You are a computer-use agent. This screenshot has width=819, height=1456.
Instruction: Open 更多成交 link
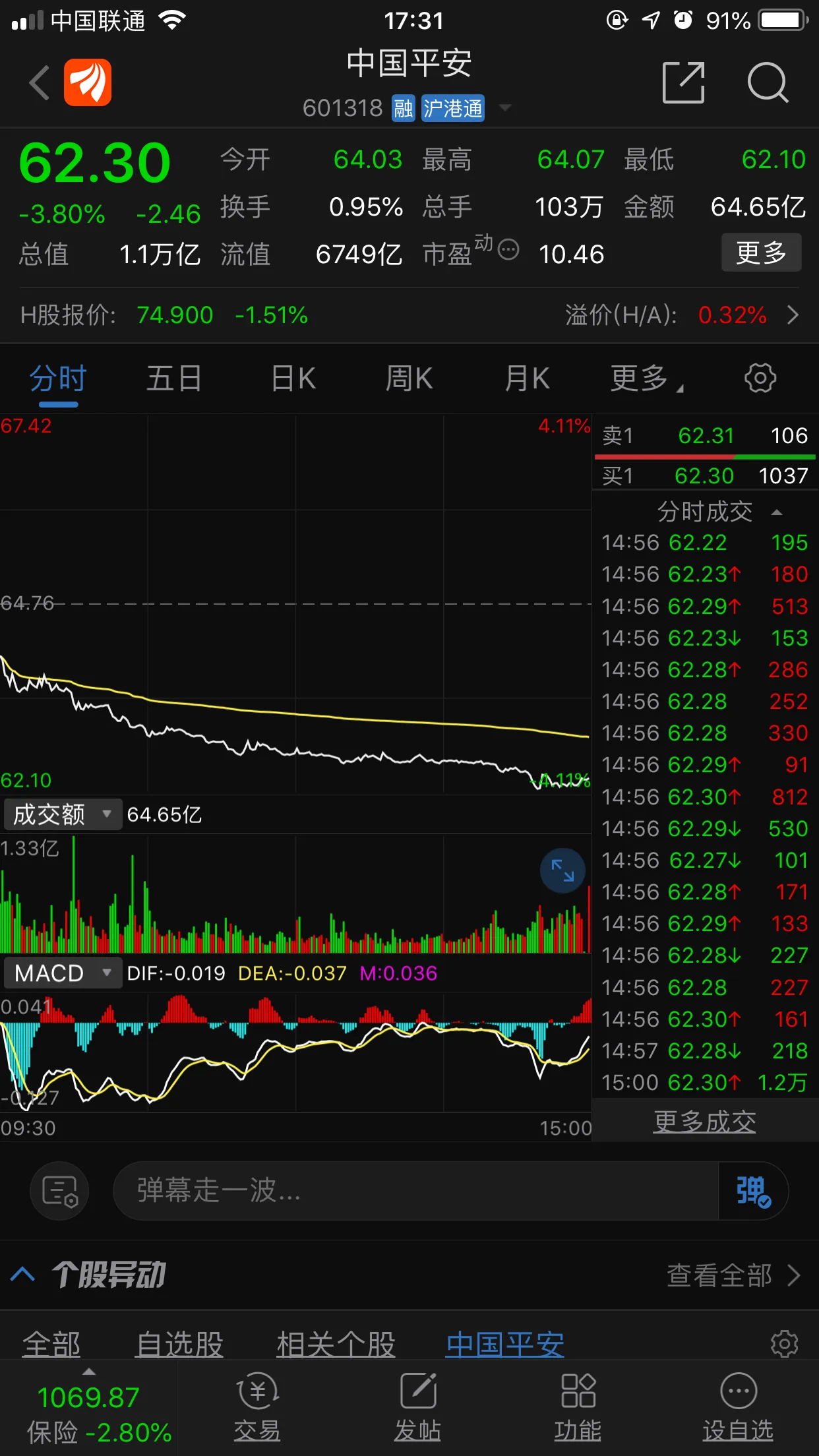[x=705, y=1122]
